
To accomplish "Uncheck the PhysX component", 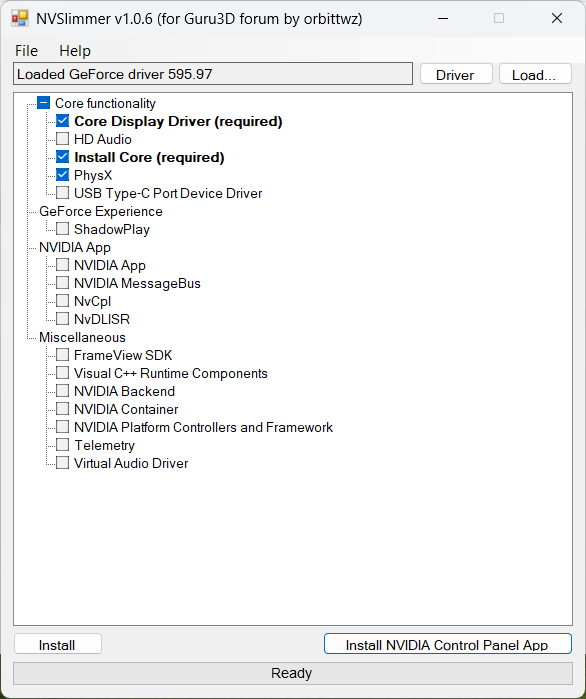I will (62, 175).
